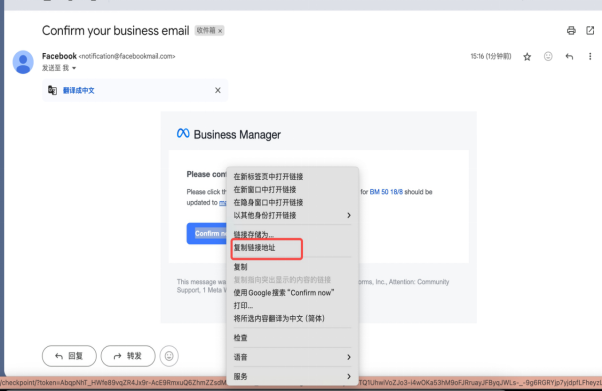The height and width of the screenshot is (391, 602).
Task: Click the sender avatar icon
Action: pos(23,62)
